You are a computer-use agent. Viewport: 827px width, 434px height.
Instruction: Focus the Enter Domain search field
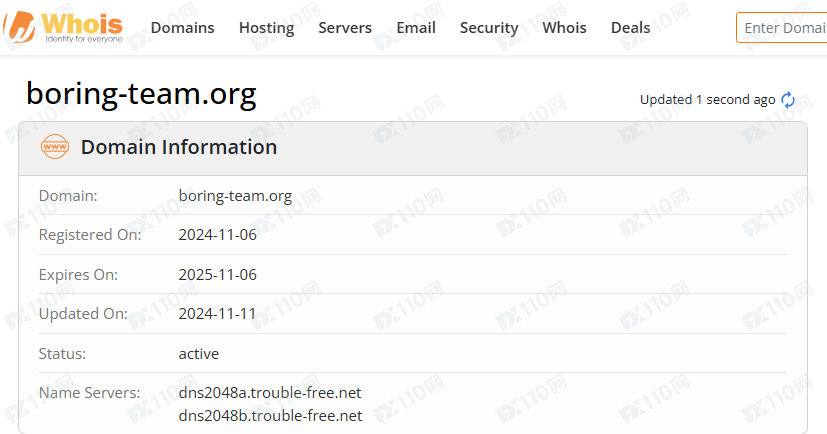[x=783, y=28]
